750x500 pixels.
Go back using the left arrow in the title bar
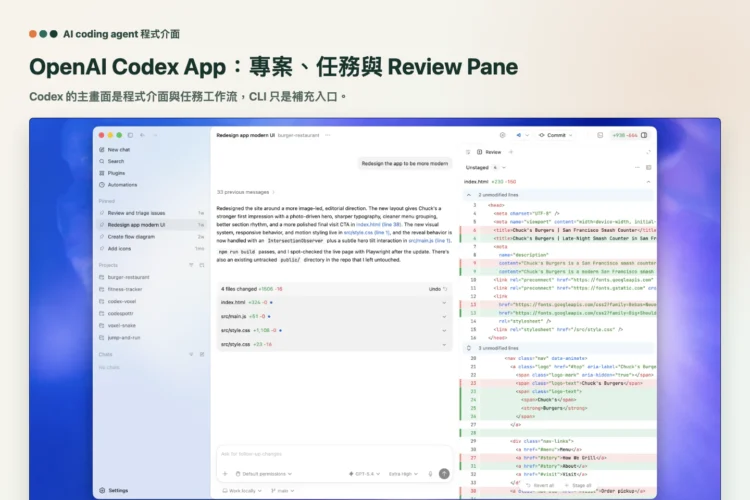click(x=143, y=135)
